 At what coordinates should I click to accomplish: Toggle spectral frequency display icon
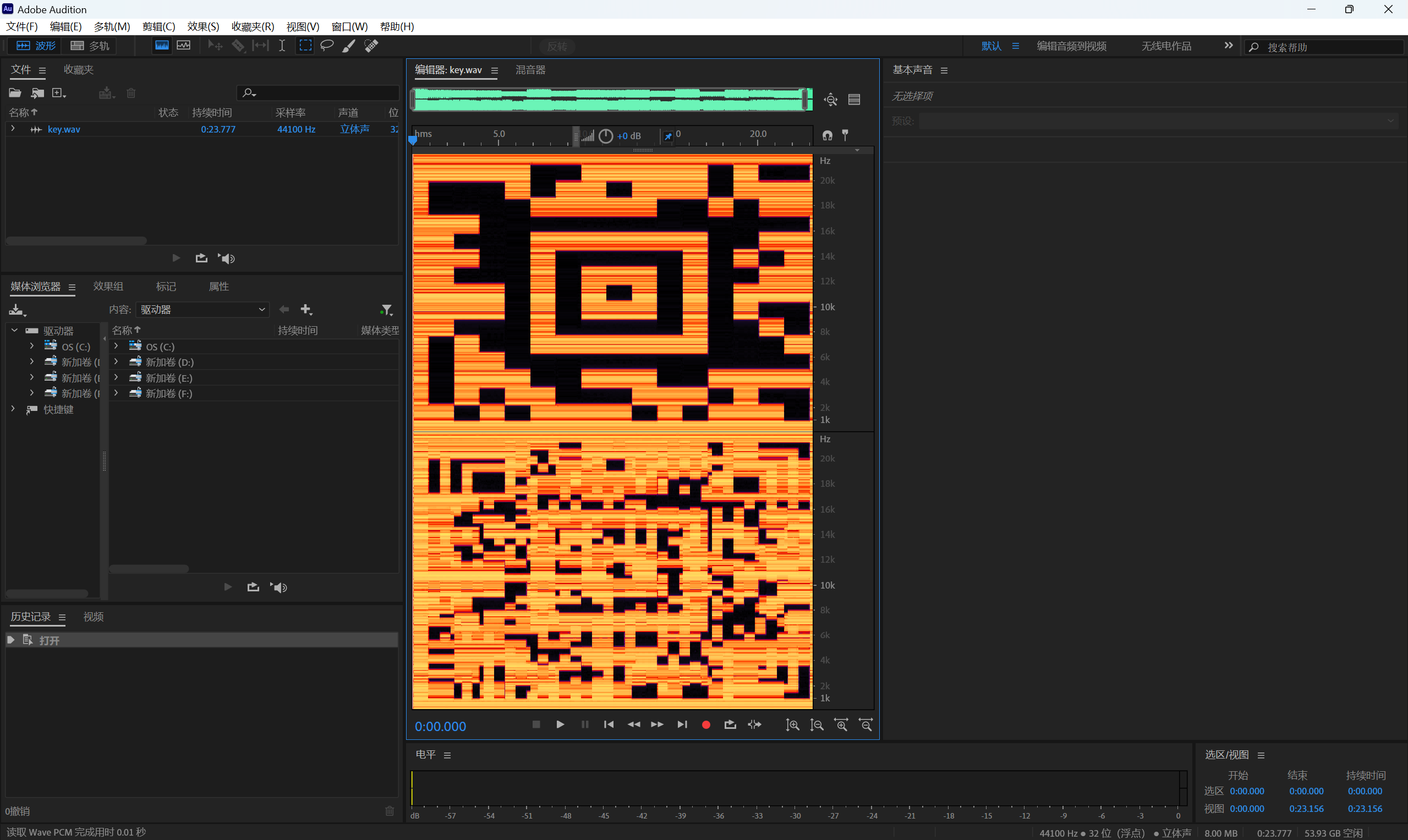tap(162, 45)
